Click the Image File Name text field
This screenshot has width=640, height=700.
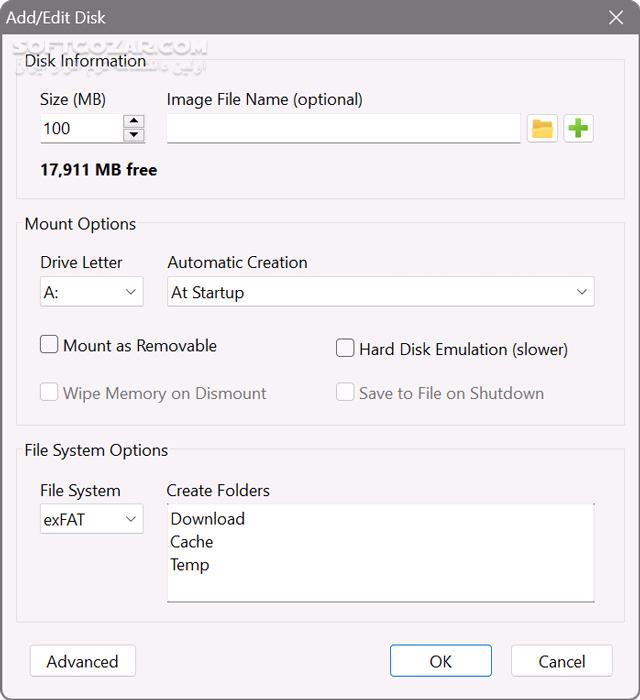tap(343, 129)
